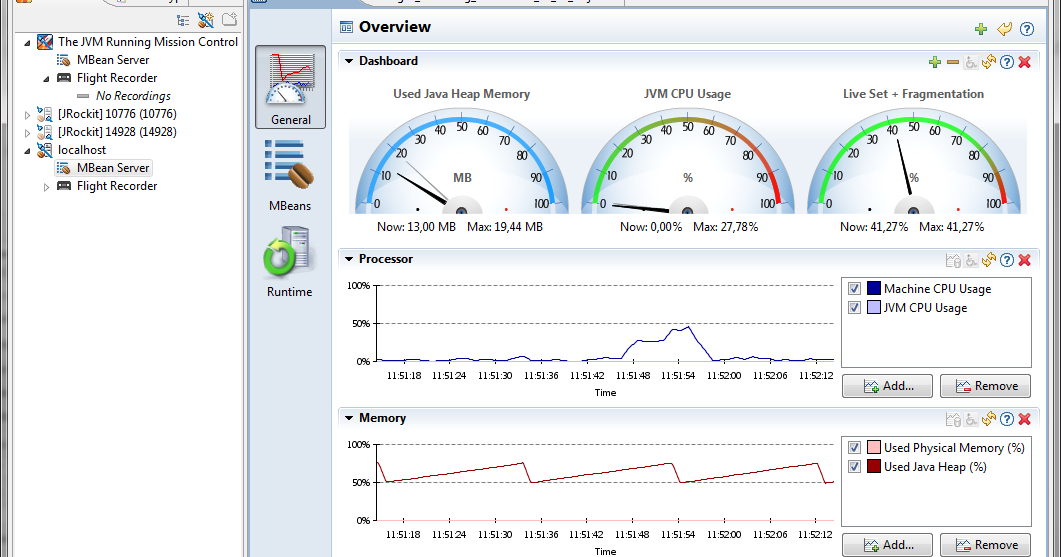
Task: Collapse The JVM Running Mission Control node
Action: [x=28, y=43]
